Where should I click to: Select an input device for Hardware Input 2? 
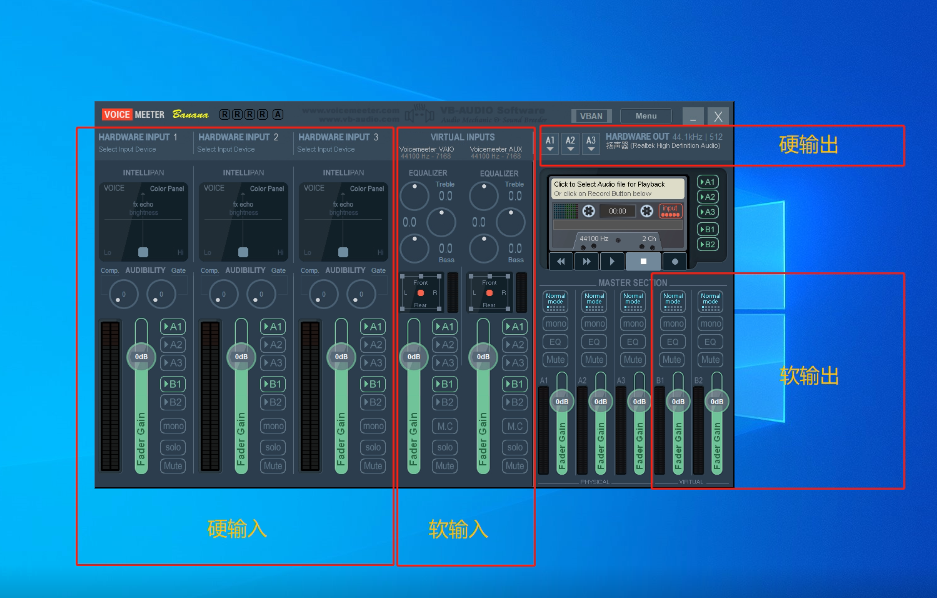226,149
